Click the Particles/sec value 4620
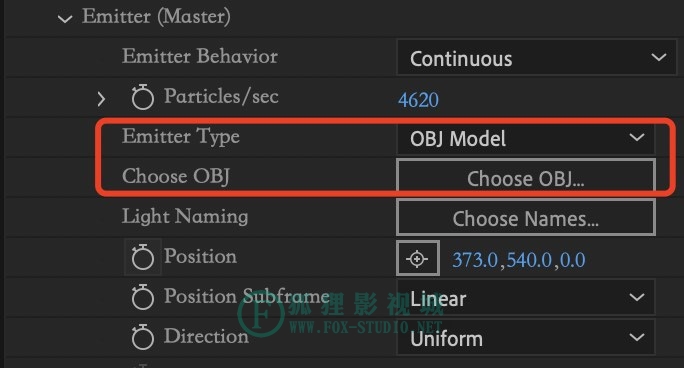The width and height of the screenshot is (684, 368). (x=418, y=100)
